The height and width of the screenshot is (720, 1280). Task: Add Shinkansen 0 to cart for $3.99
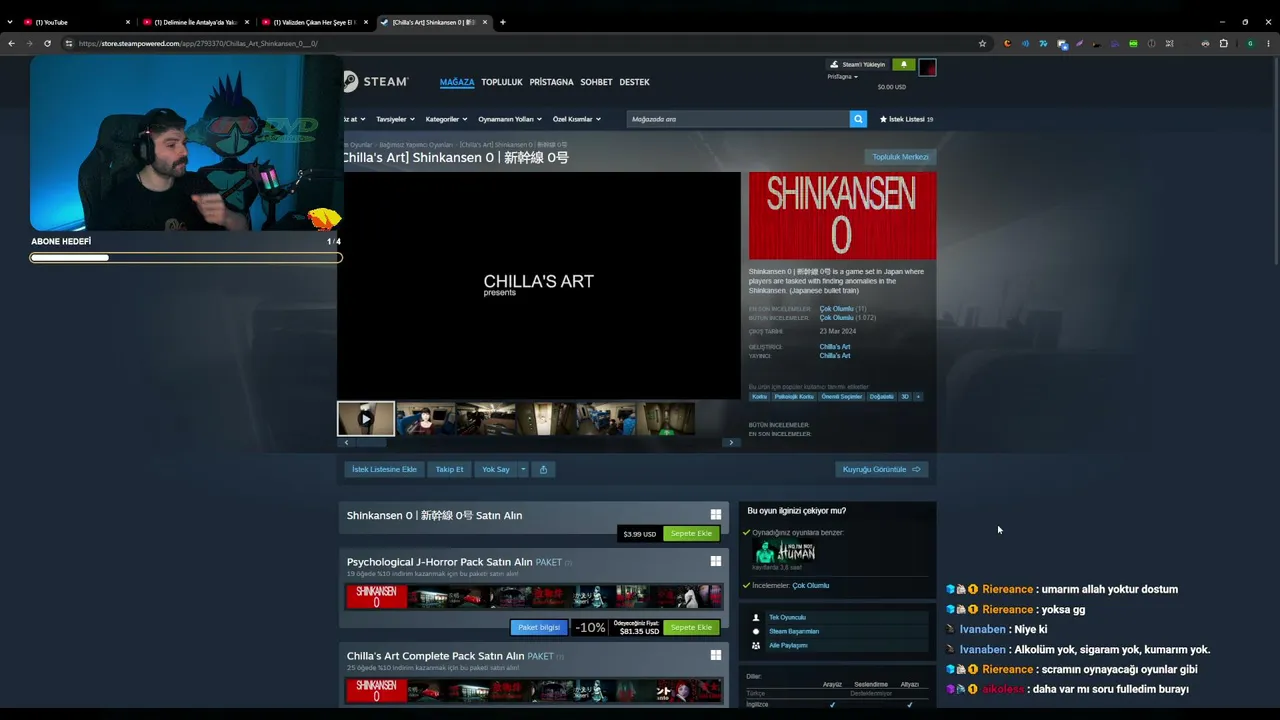691,534
